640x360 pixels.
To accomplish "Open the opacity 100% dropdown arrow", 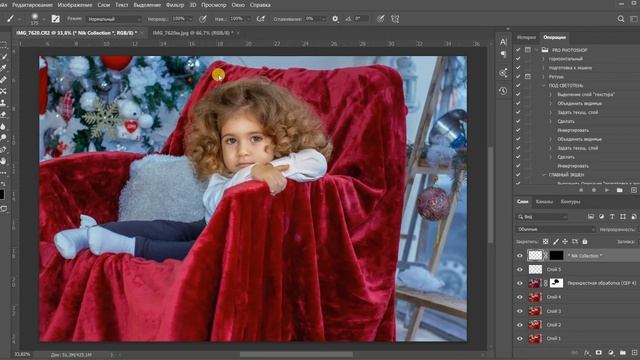I will pyautogui.click(x=190, y=19).
